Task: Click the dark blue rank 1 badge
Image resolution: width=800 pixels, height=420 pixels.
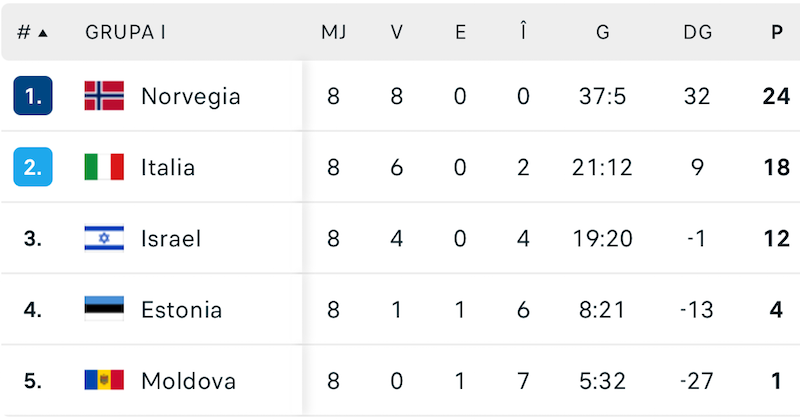Action: 33,96
